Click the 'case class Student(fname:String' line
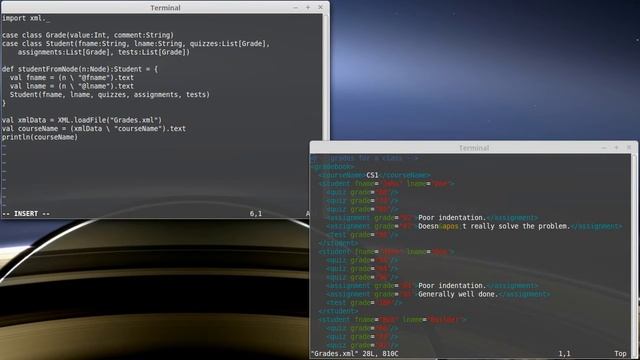640x360 pixels. point(136,44)
